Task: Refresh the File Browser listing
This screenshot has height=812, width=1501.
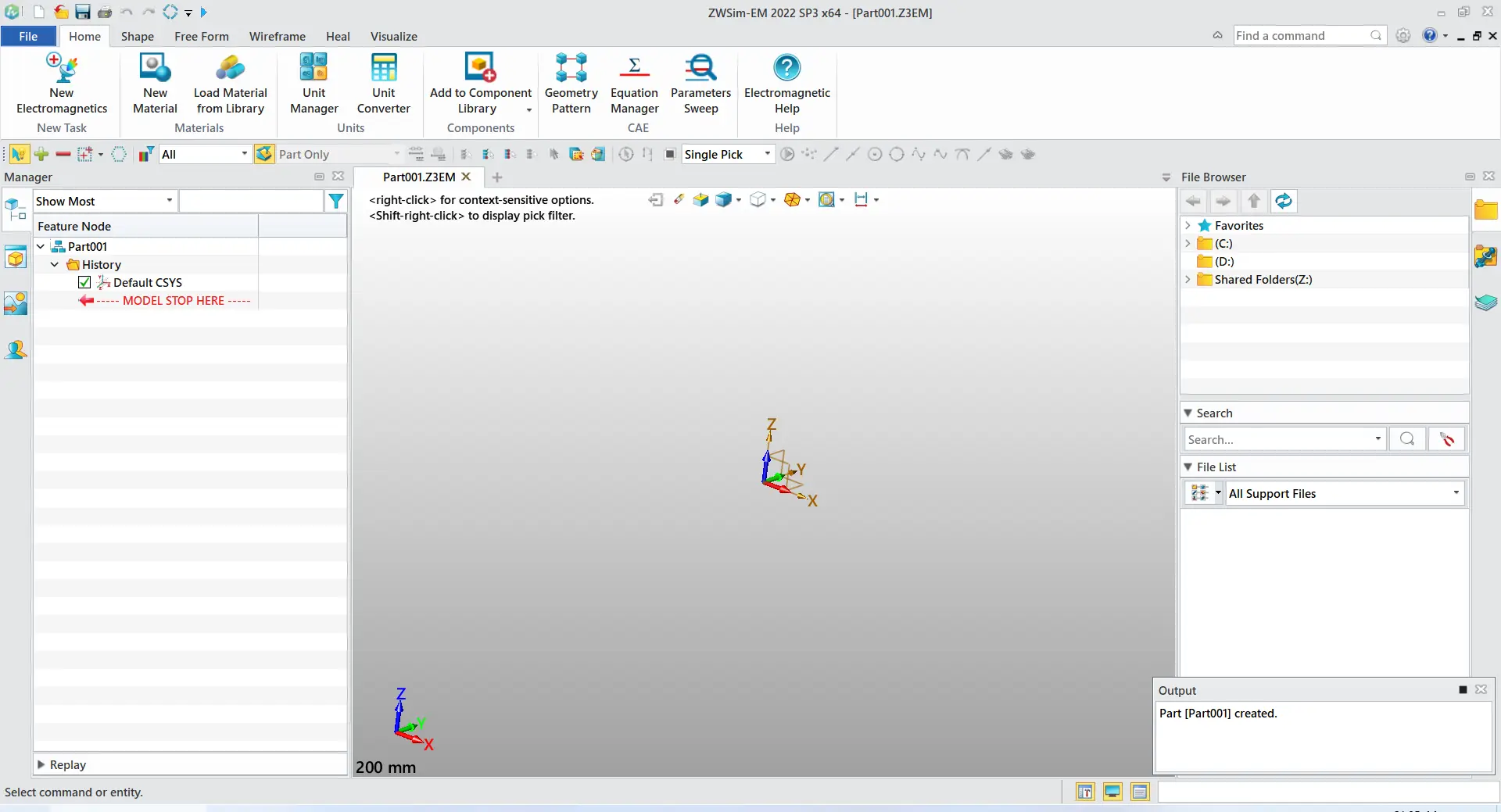Action: coord(1284,201)
